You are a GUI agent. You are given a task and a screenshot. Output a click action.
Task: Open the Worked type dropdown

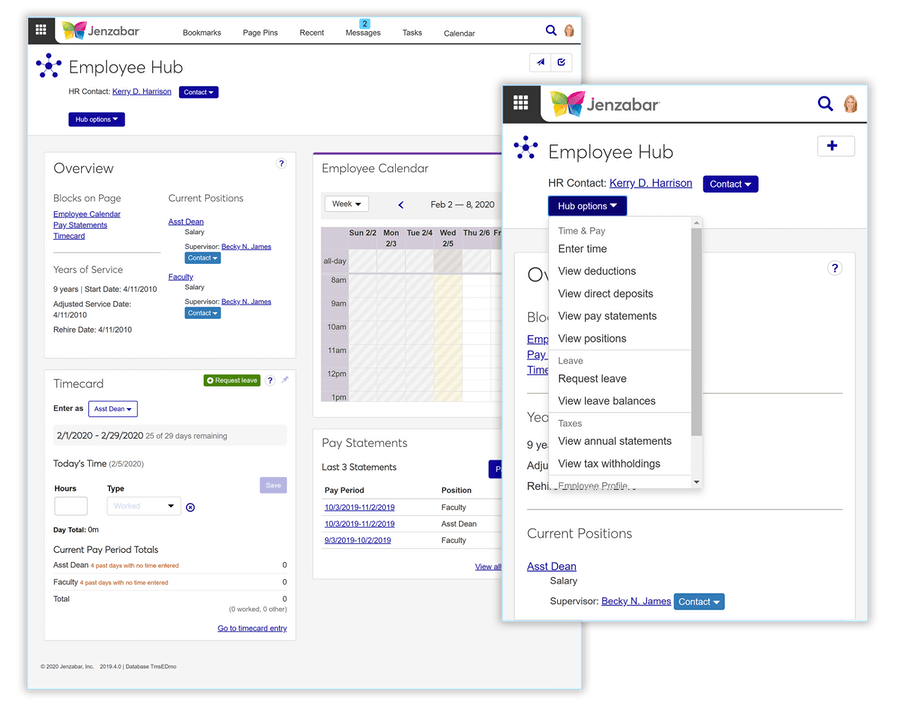coord(144,506)
